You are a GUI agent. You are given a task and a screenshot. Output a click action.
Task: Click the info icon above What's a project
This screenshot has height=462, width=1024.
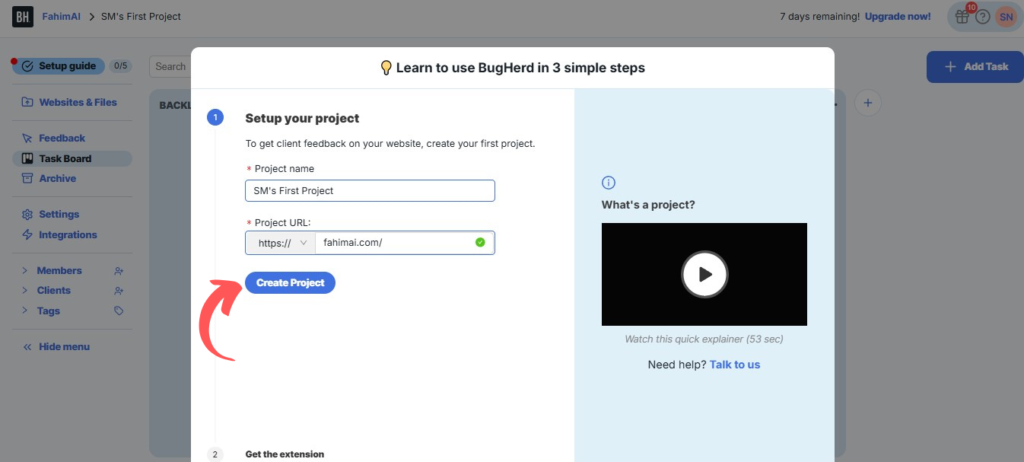click(608, 183)
